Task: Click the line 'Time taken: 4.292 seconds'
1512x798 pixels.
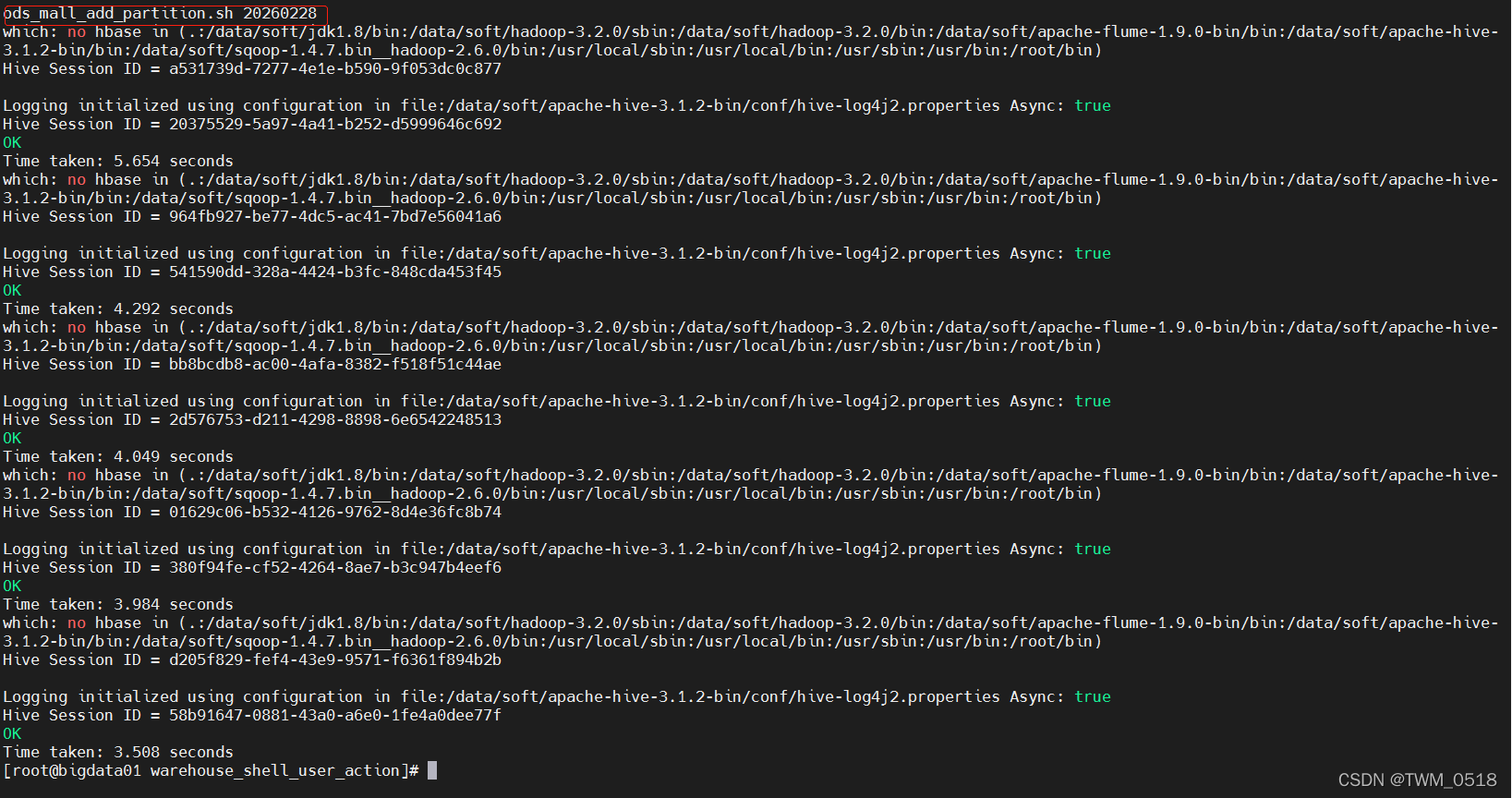Action: pyautogui.click(x=118, y=309)
